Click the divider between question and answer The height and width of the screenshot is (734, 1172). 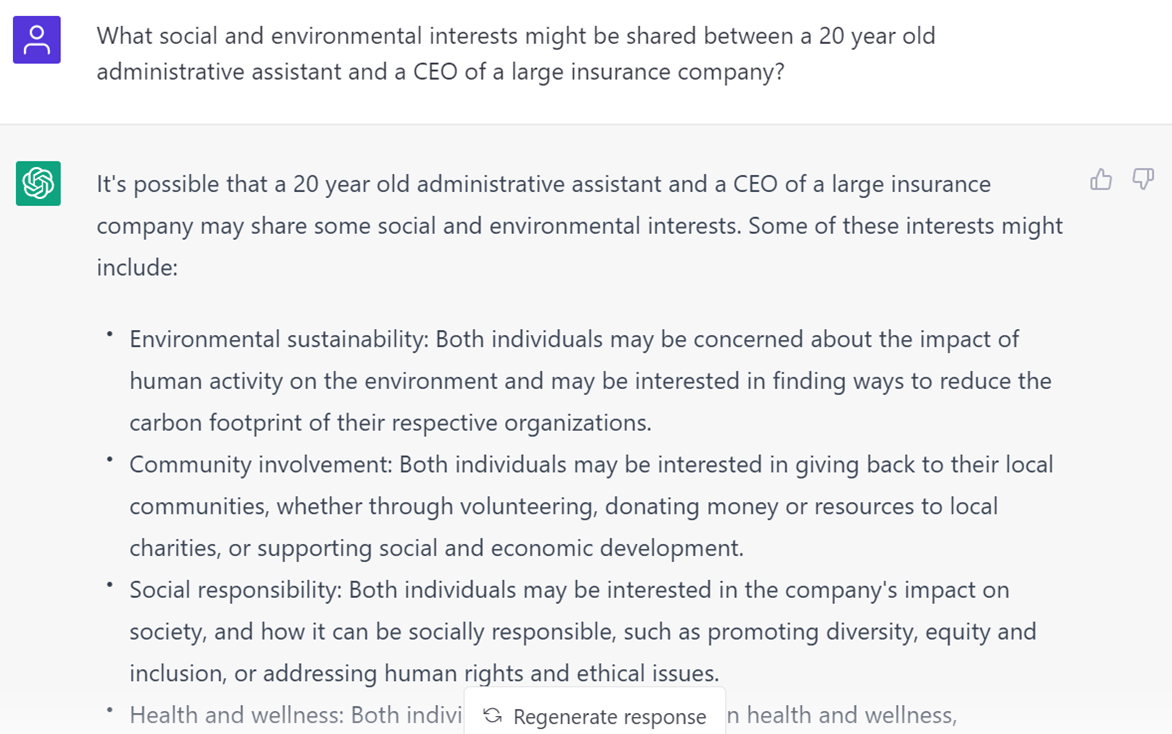(586, 124)
